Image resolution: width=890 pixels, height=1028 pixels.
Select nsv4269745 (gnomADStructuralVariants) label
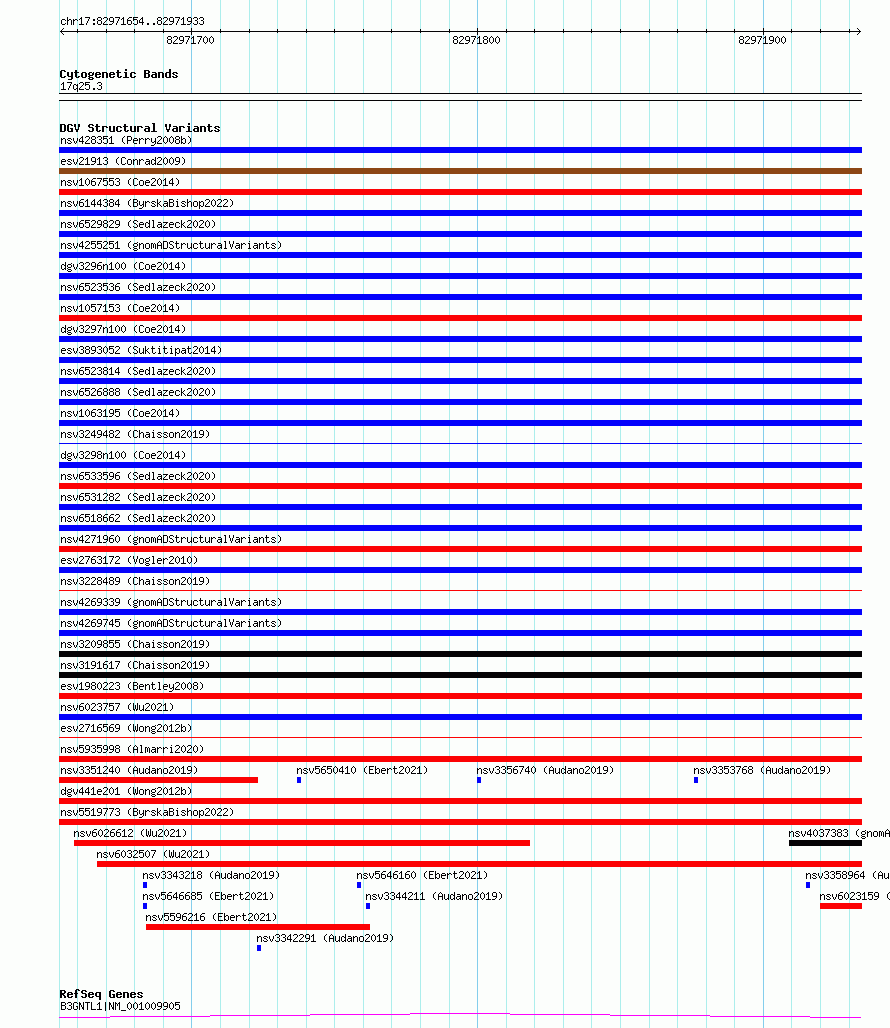(171, 623)
